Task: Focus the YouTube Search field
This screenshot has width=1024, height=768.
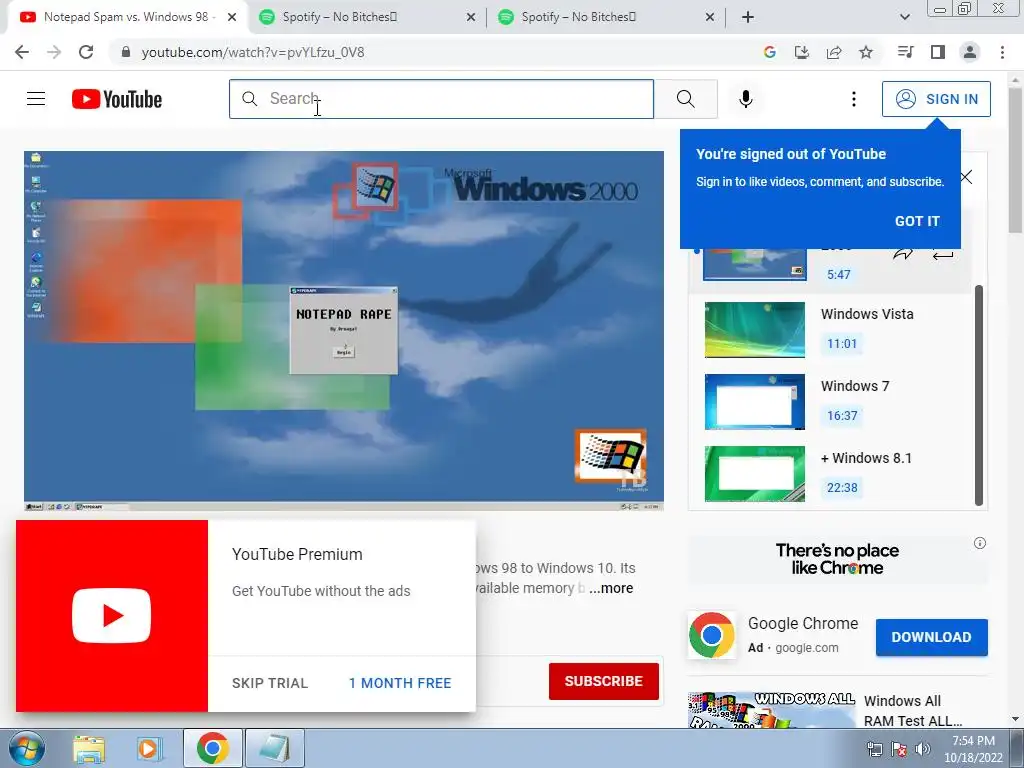Action: pyautogui.click(x=441, y=99)
